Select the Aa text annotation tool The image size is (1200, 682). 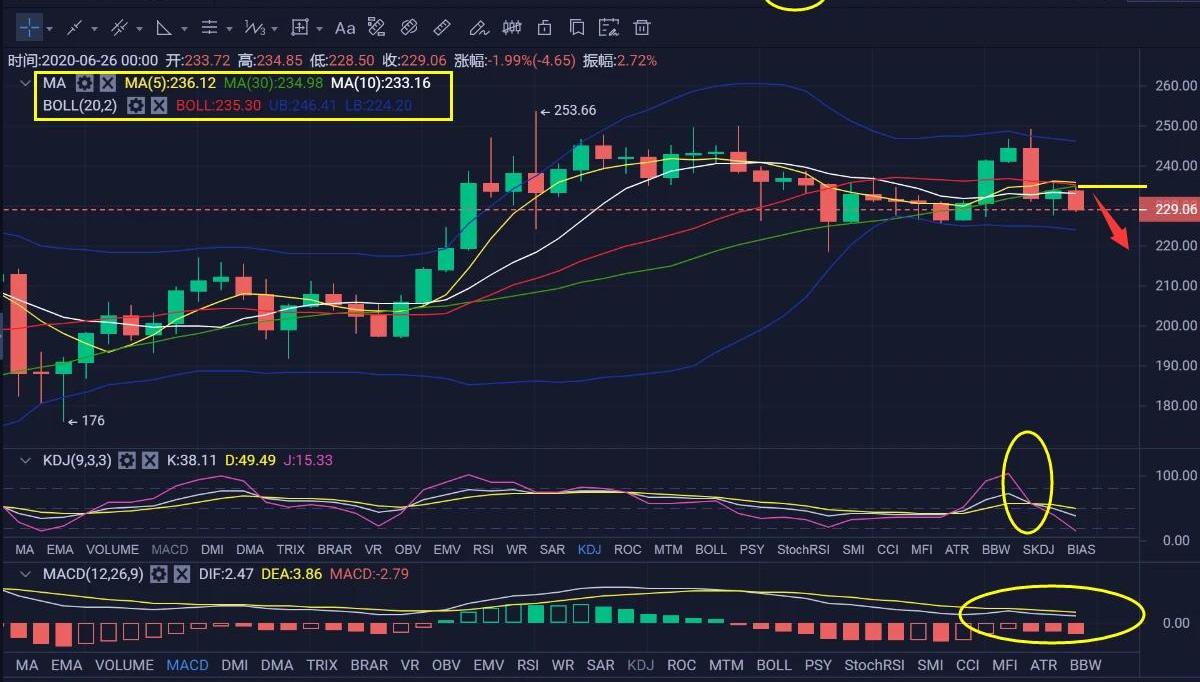coord(345,27)
